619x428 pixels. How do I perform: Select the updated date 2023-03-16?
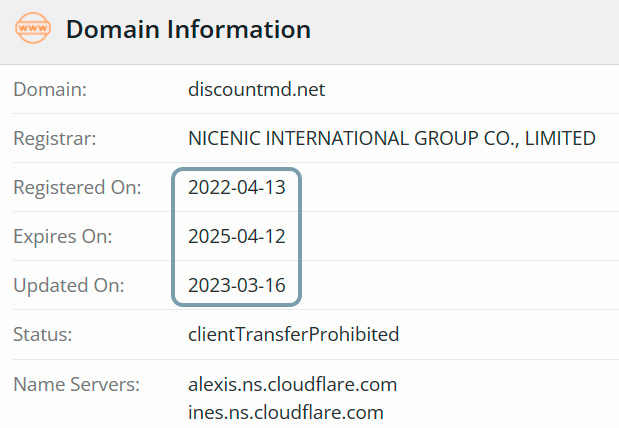pyautogui.click(x=237, y=285)
